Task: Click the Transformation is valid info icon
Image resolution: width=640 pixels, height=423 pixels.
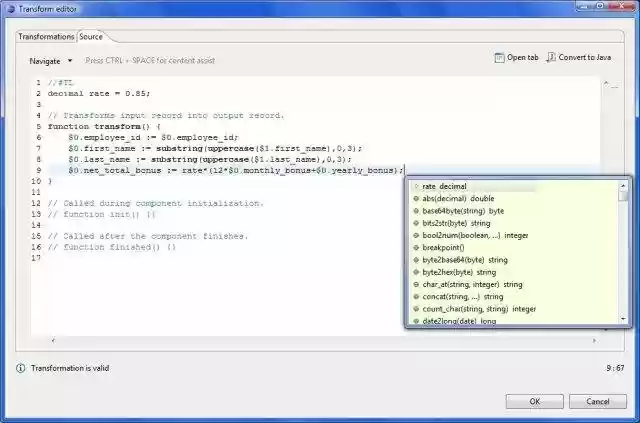Action: pos(21,368)
